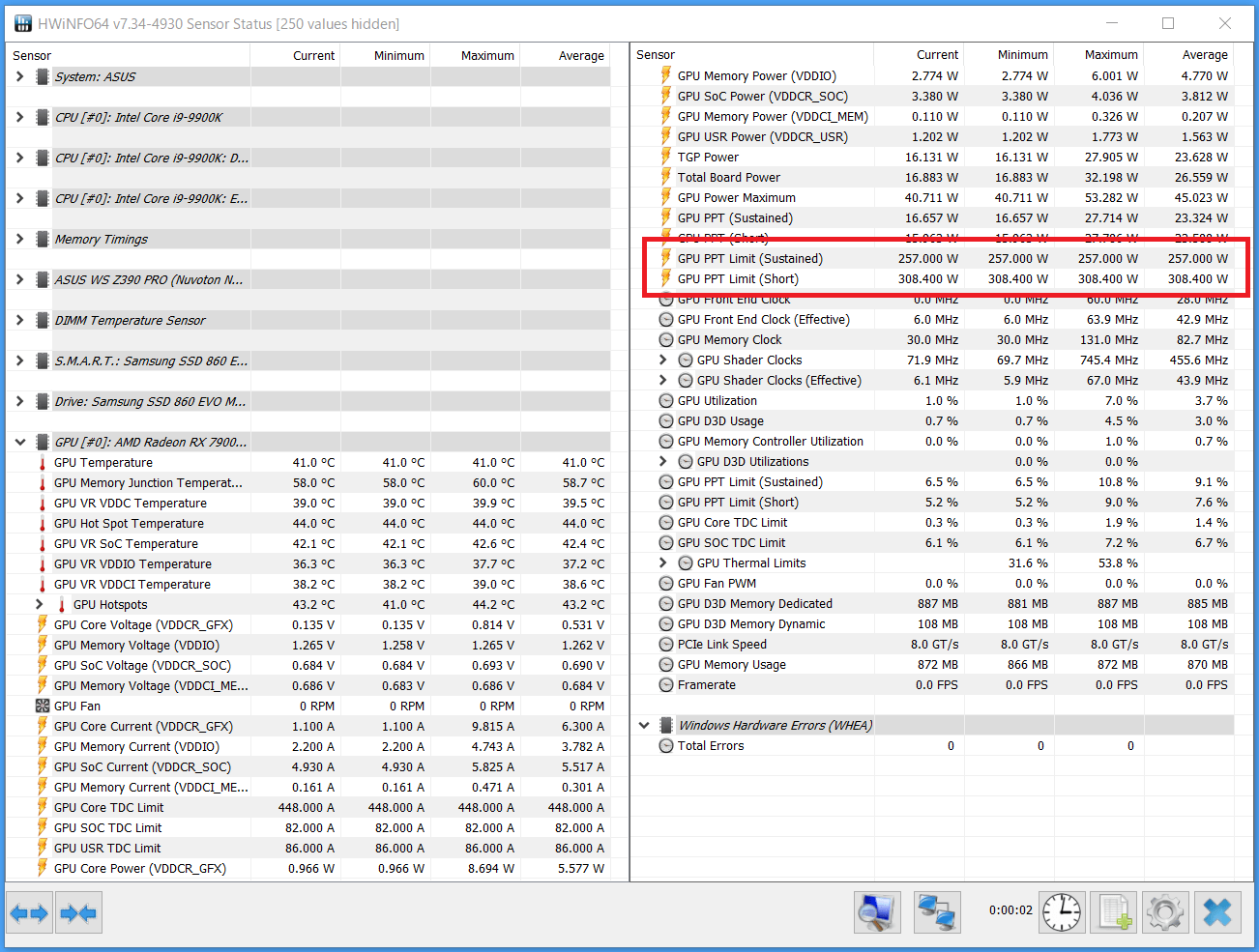Select the GPU USR TDC Limit row
Screen dimensions: 1259x952
309,848
